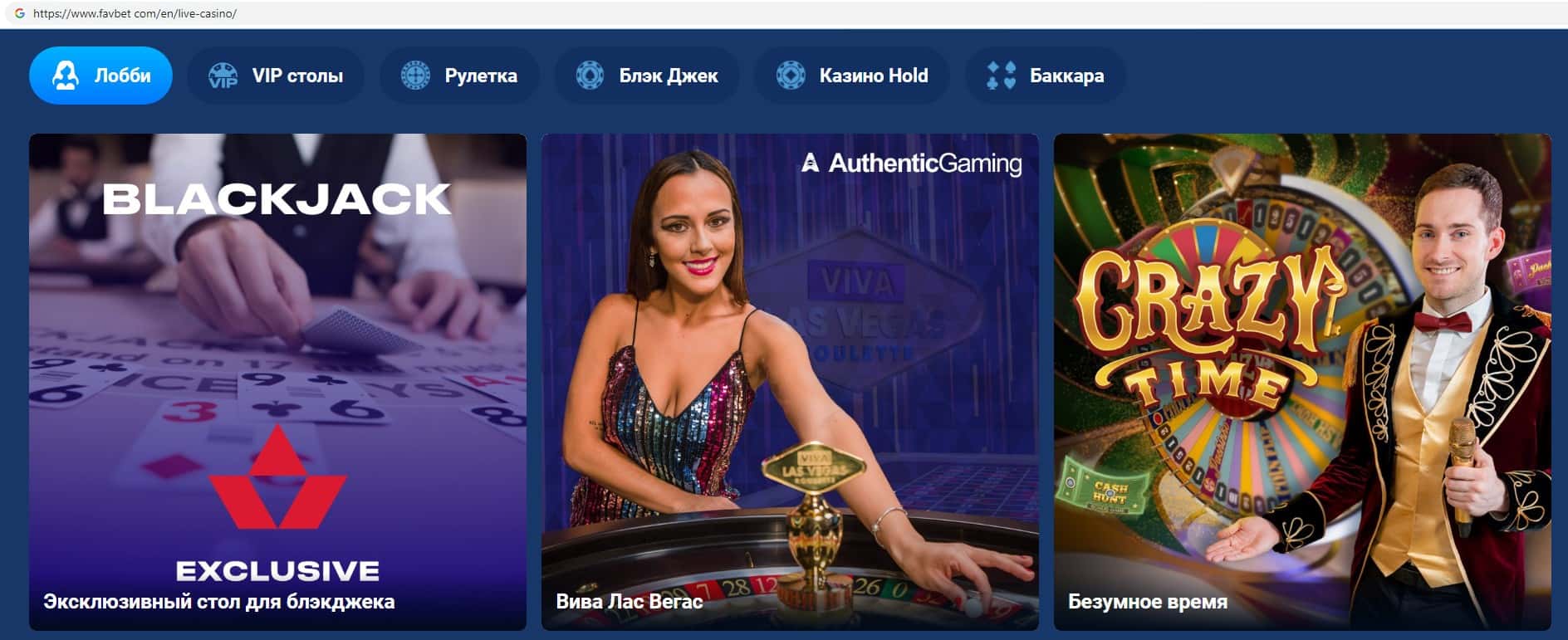This screenshot has height=640, width=1568.
Task: Click the card suits icon beside Баккара
Action: [x=1001, y=76]
